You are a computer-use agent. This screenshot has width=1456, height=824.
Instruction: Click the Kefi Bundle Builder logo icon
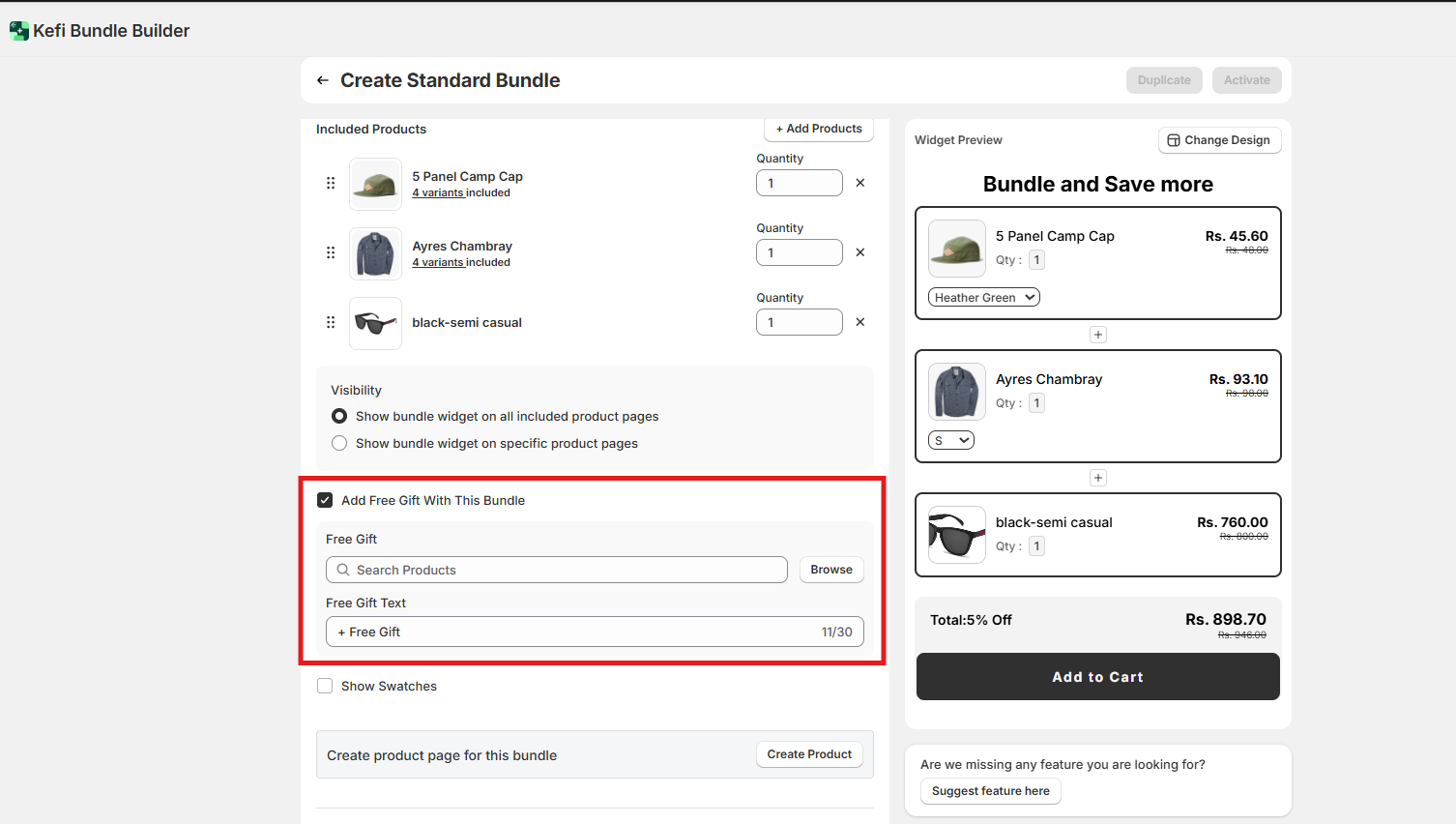pyautogui.click(x=18, y=31)
